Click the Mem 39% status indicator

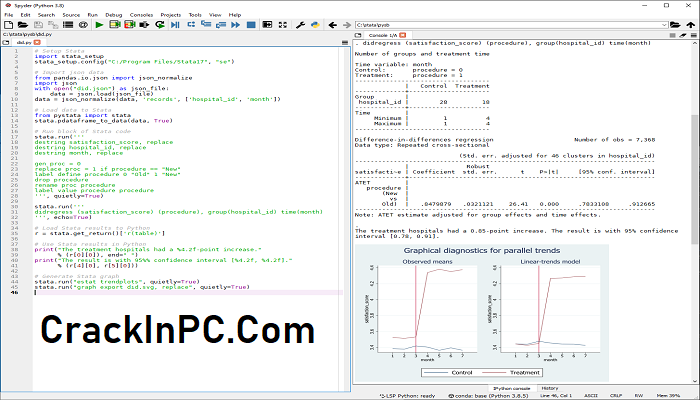click(x=668, y=396)
